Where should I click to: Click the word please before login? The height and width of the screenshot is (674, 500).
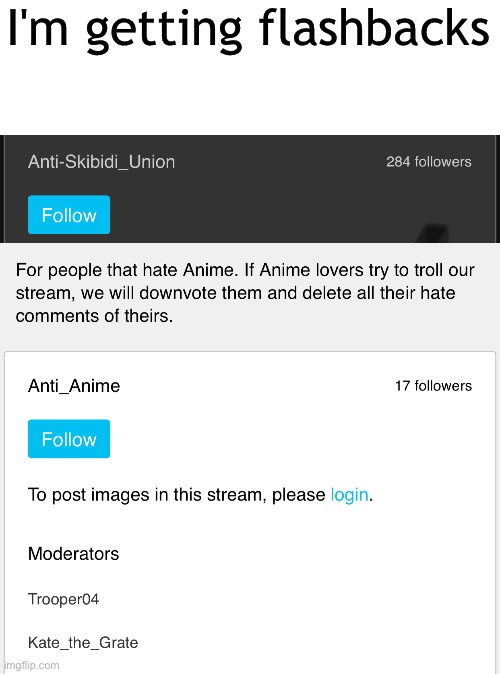click(299, 495)
